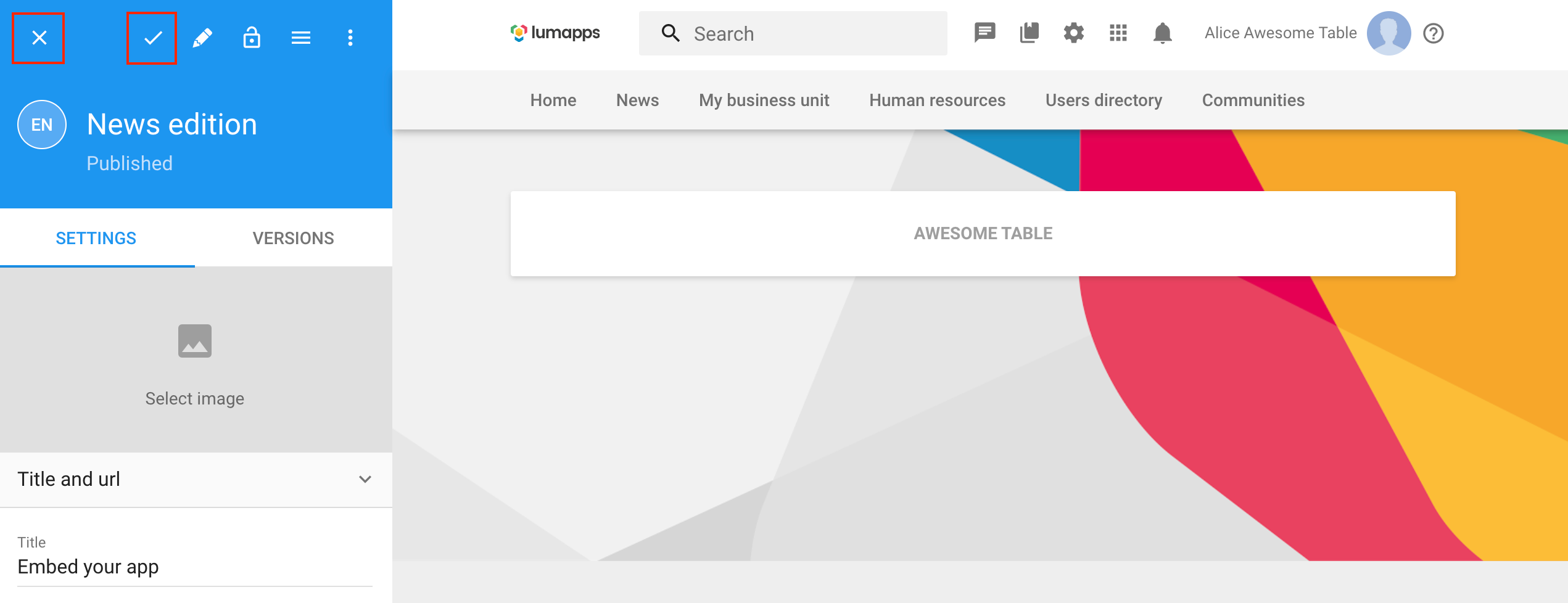Open the documents library icon
Viewport: 1568px width, 603px height.
[x=1029, y=33]
